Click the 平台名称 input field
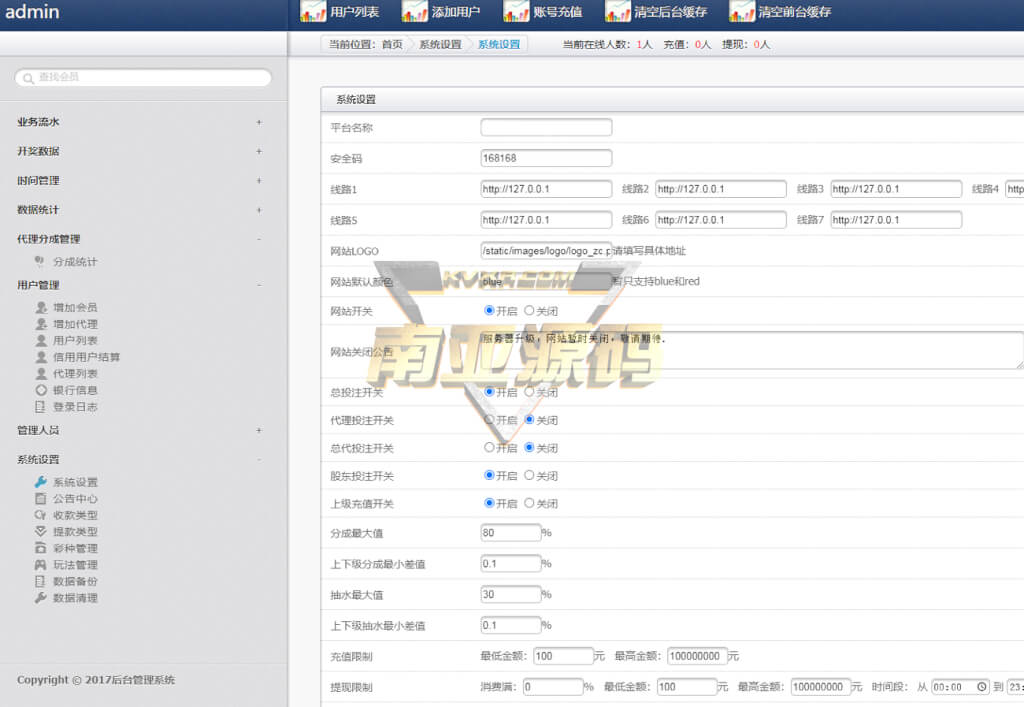1024x707 pixels. pos(546,127)
